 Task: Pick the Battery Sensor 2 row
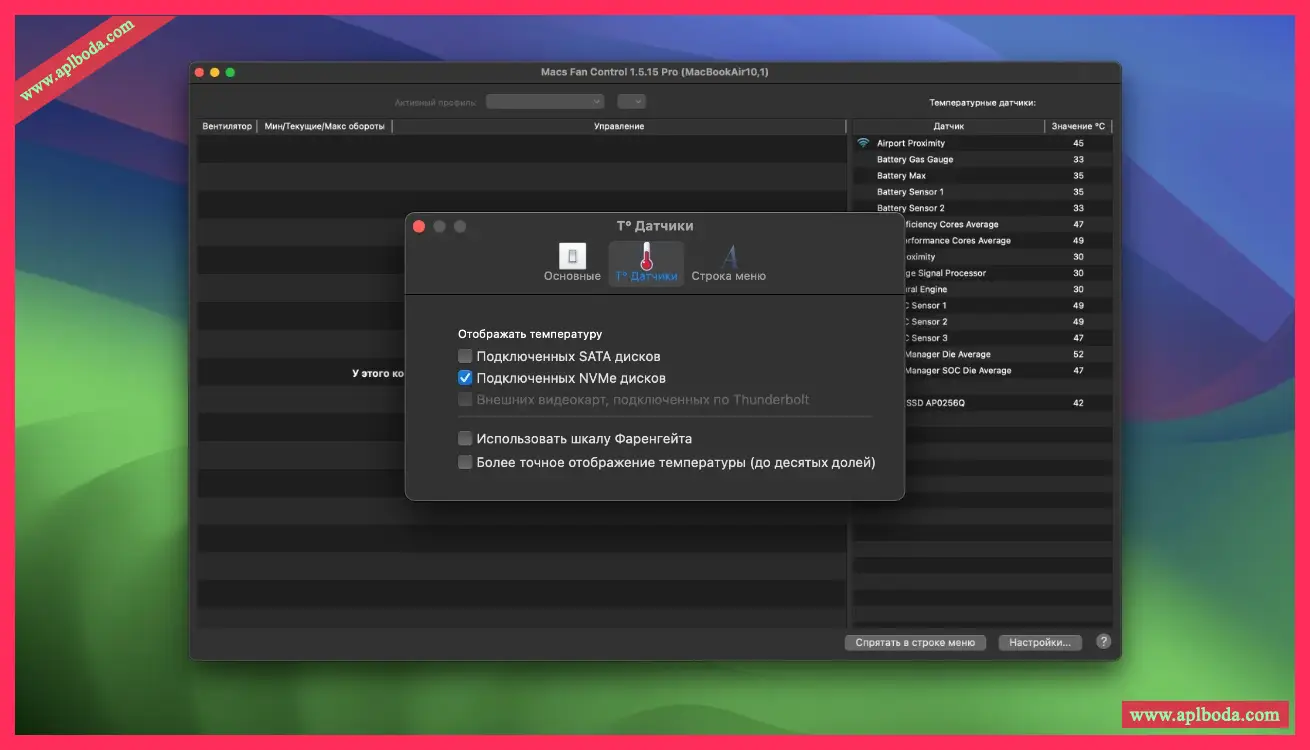point(983,208)
